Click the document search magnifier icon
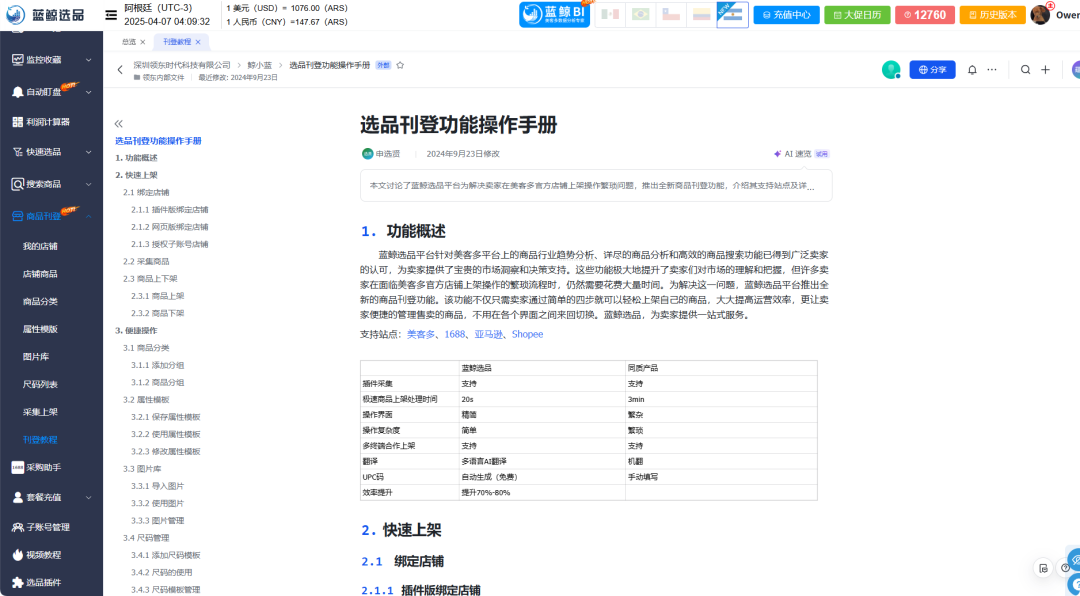Screen dimensions: 1080x596 click(1026, 70)
